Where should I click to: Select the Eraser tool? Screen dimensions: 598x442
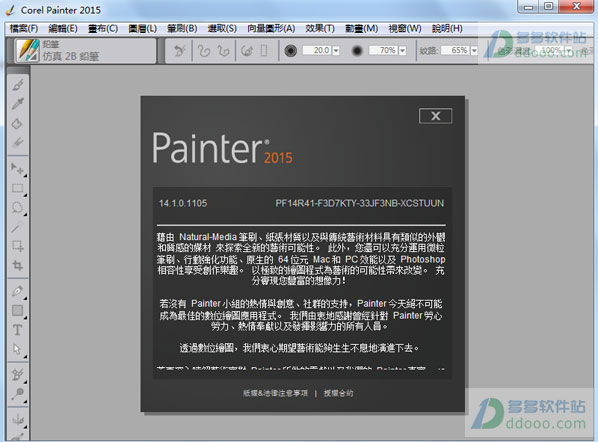click(18, 142)
